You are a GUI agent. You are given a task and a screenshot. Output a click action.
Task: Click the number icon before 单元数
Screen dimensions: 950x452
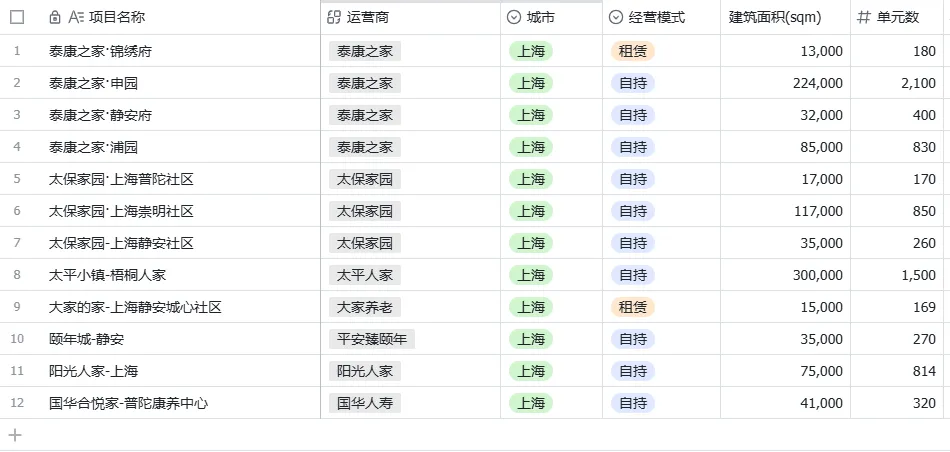point(863,17)
